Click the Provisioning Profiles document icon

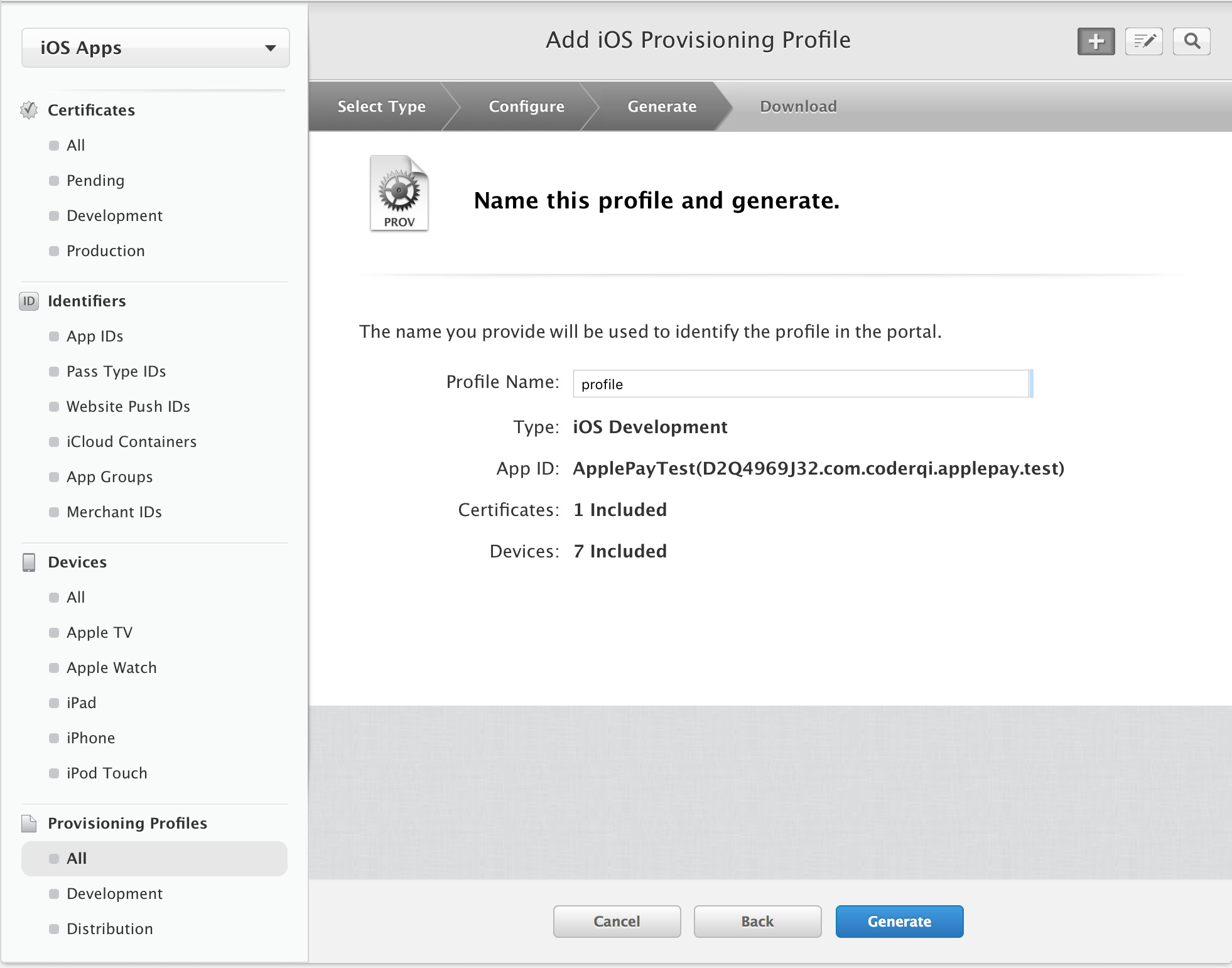point(29,823)
